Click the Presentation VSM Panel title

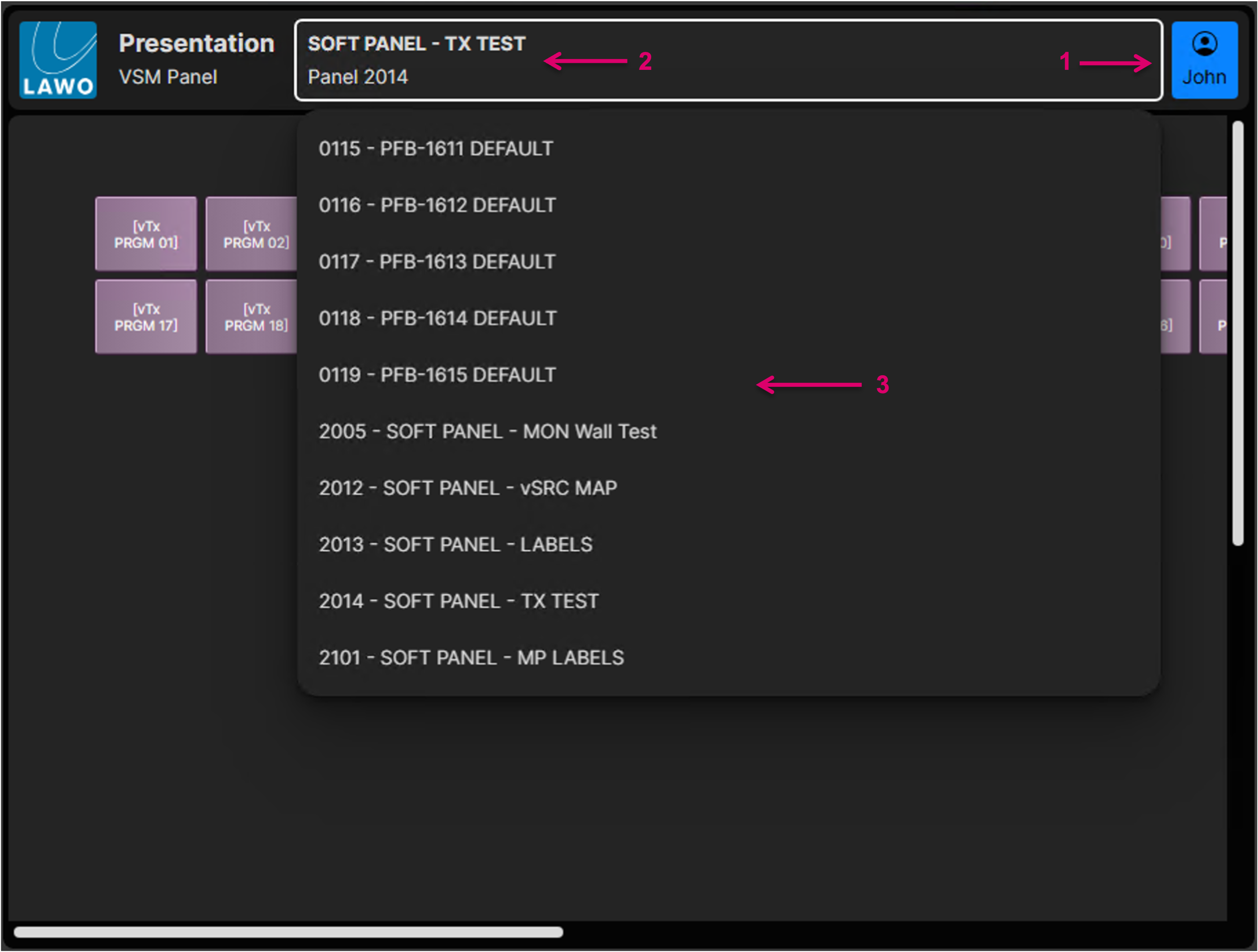pyautogui.click(x=196, y=59)
